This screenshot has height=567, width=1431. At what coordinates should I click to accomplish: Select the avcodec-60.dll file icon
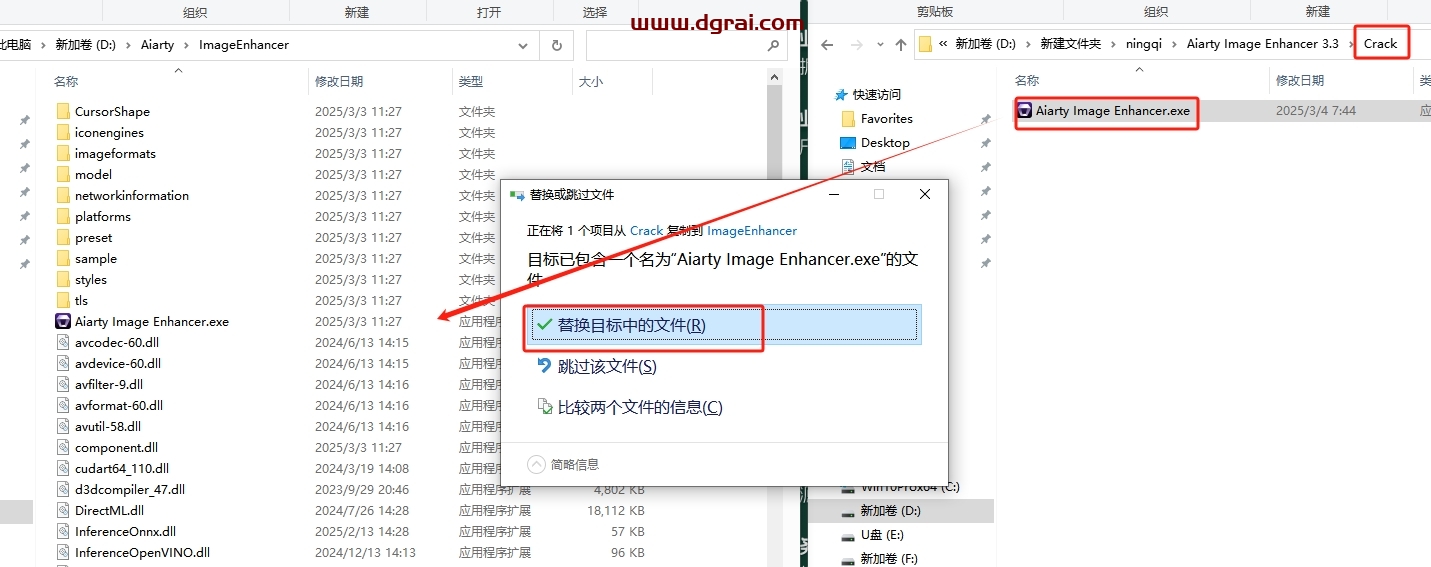click(63, 343)
